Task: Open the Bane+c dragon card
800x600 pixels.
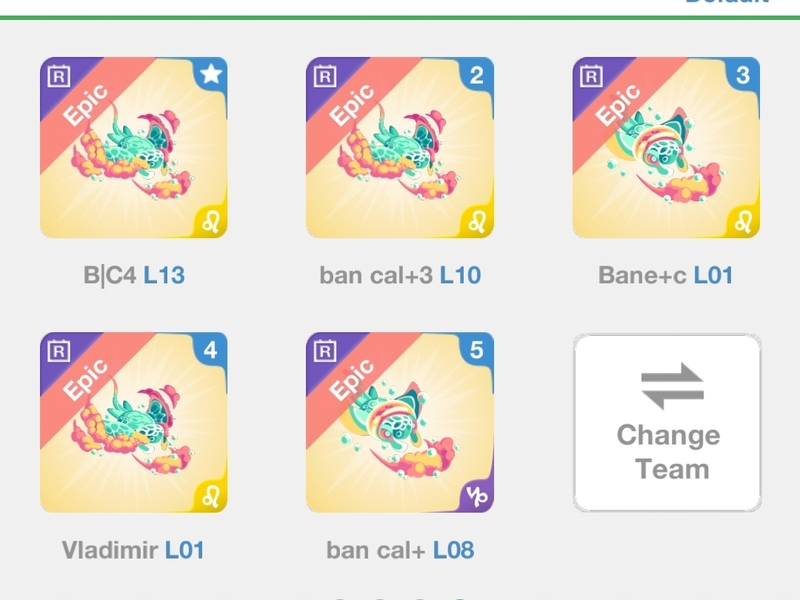Action: (666, 147)
